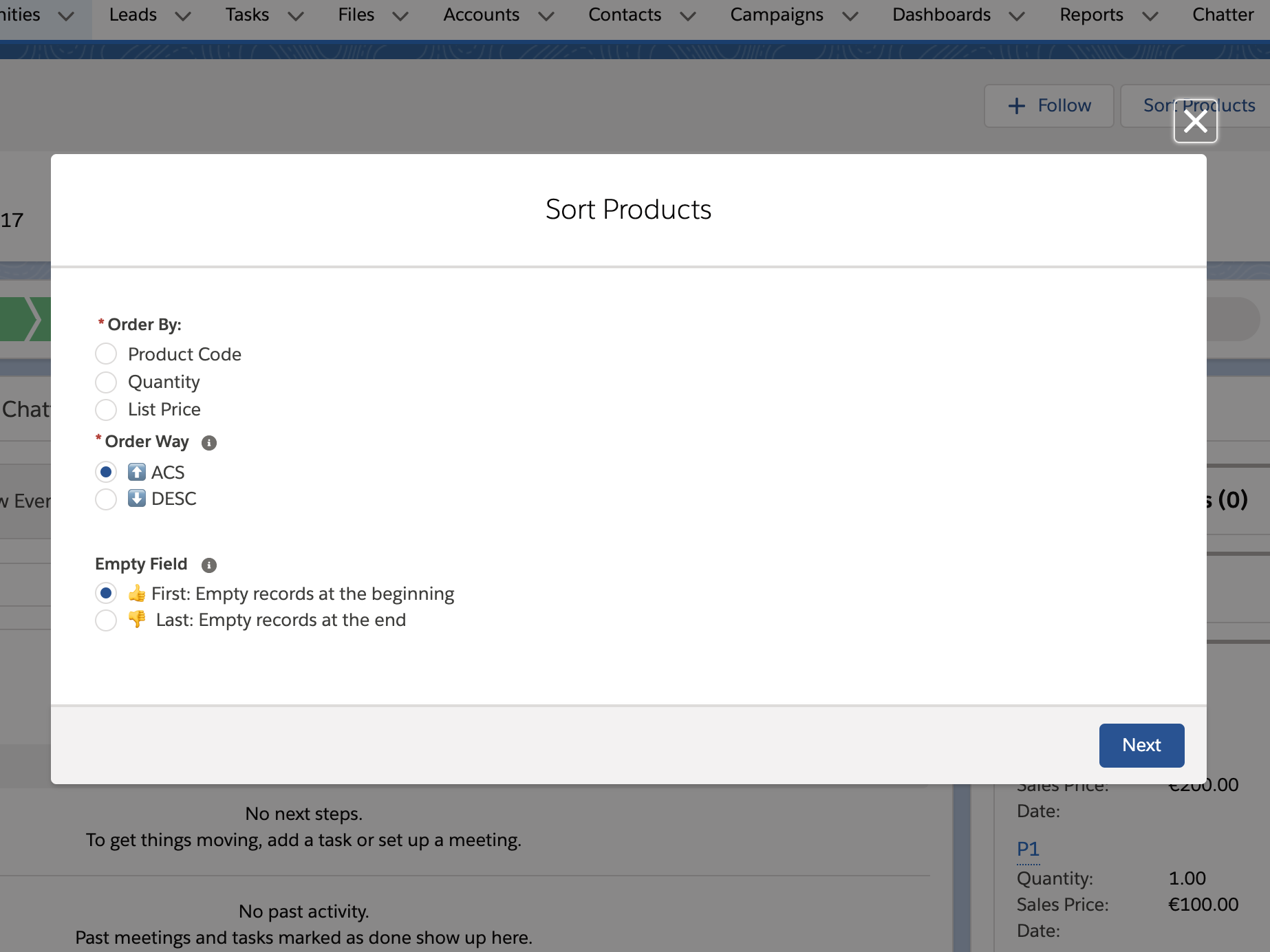Select sorting by List Price
This screenshot has height=952, width=1270.
[x=106, y=409]
